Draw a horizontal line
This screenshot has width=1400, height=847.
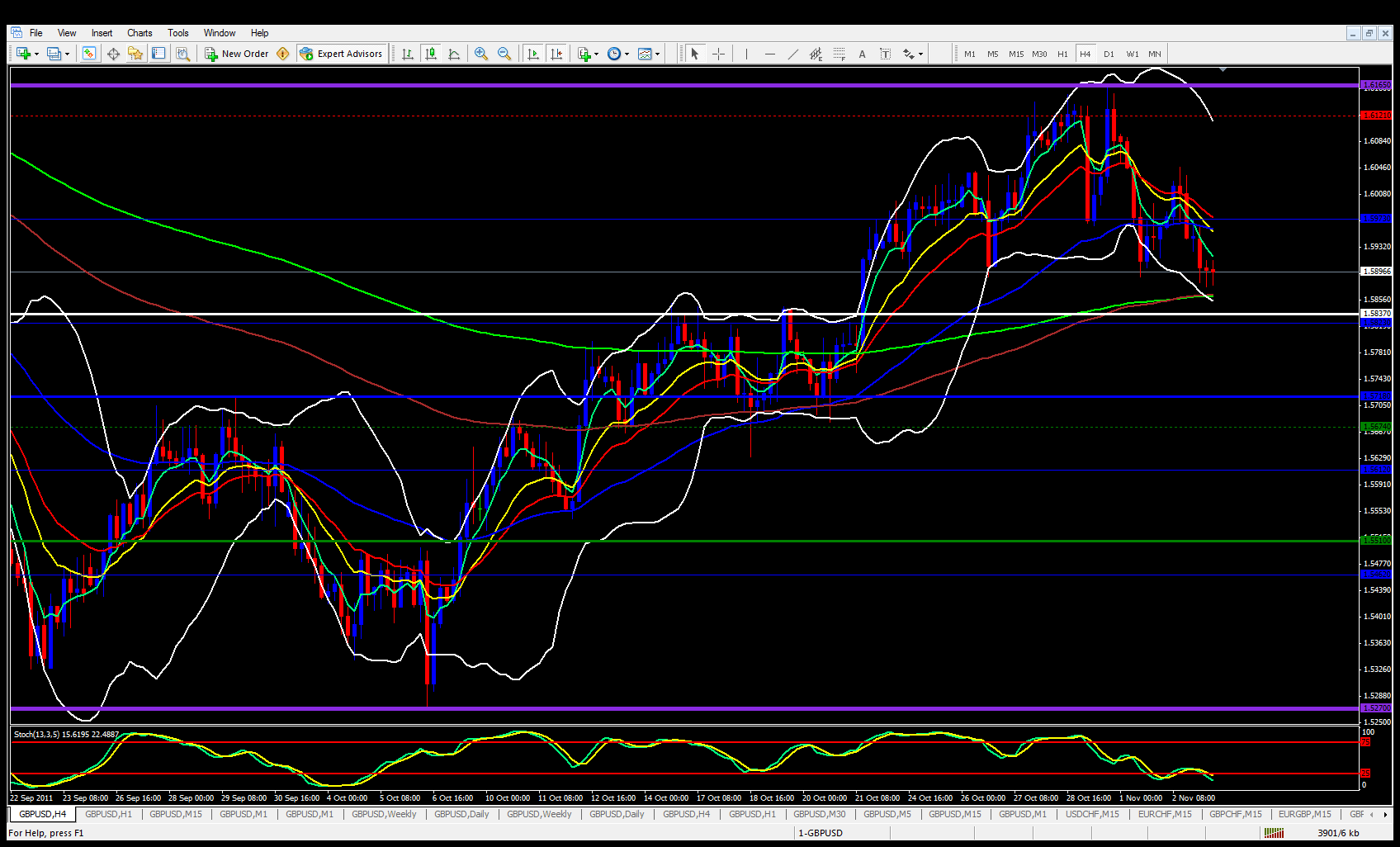[x=769, y=54]
